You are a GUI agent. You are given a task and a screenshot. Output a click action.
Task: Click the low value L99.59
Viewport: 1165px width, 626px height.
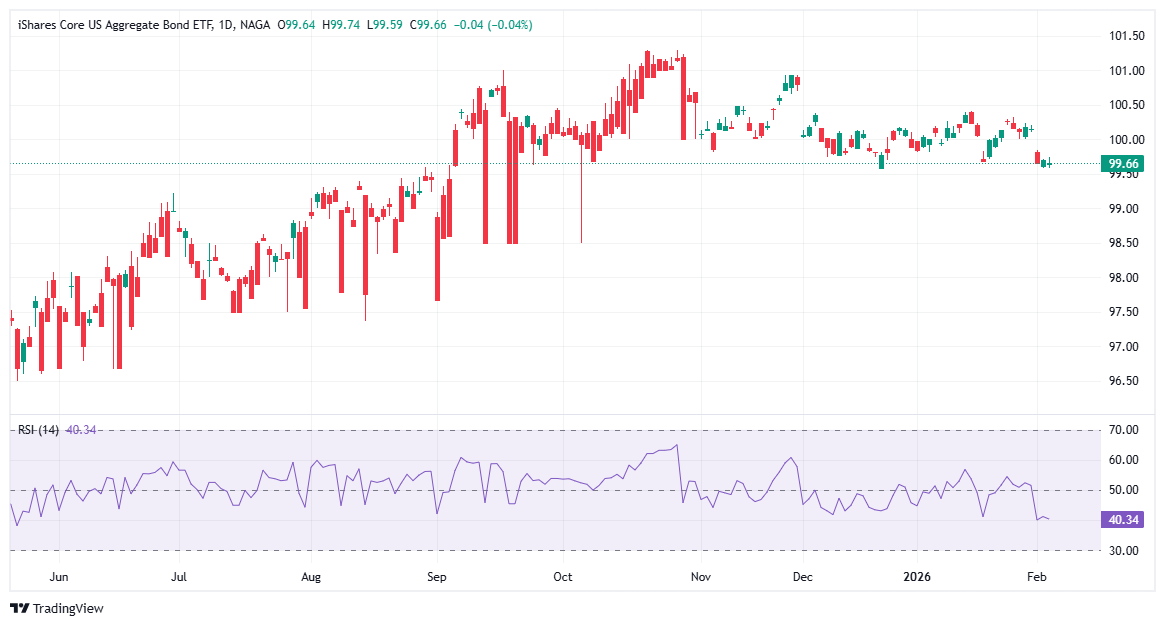[385, 25]
